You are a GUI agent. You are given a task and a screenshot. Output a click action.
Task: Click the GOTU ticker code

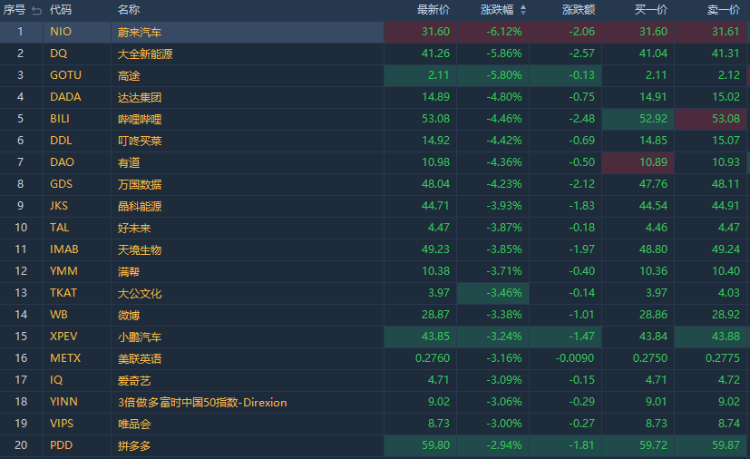click(x=66, y=75)
